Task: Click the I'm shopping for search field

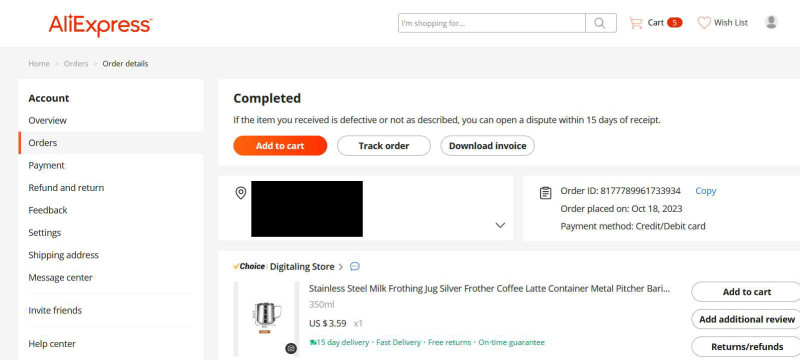Action: point(492,23)
